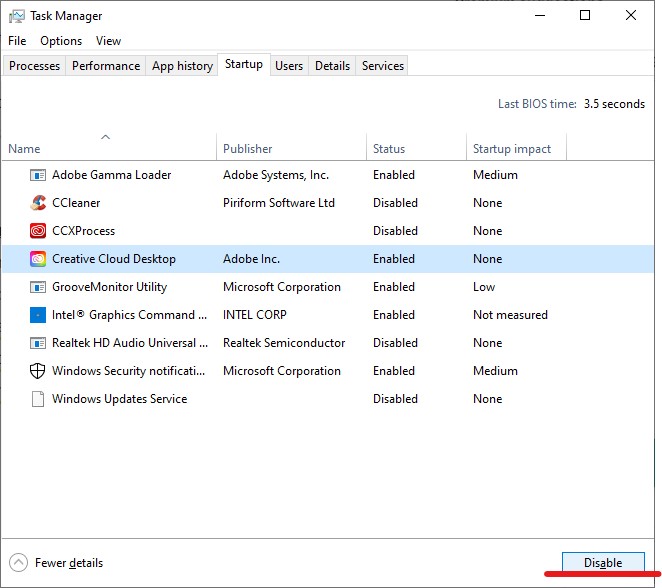This screenshot has width=662, height=588.
Task: Select the Creative Cloud Desktop entry
Action: 328,259
